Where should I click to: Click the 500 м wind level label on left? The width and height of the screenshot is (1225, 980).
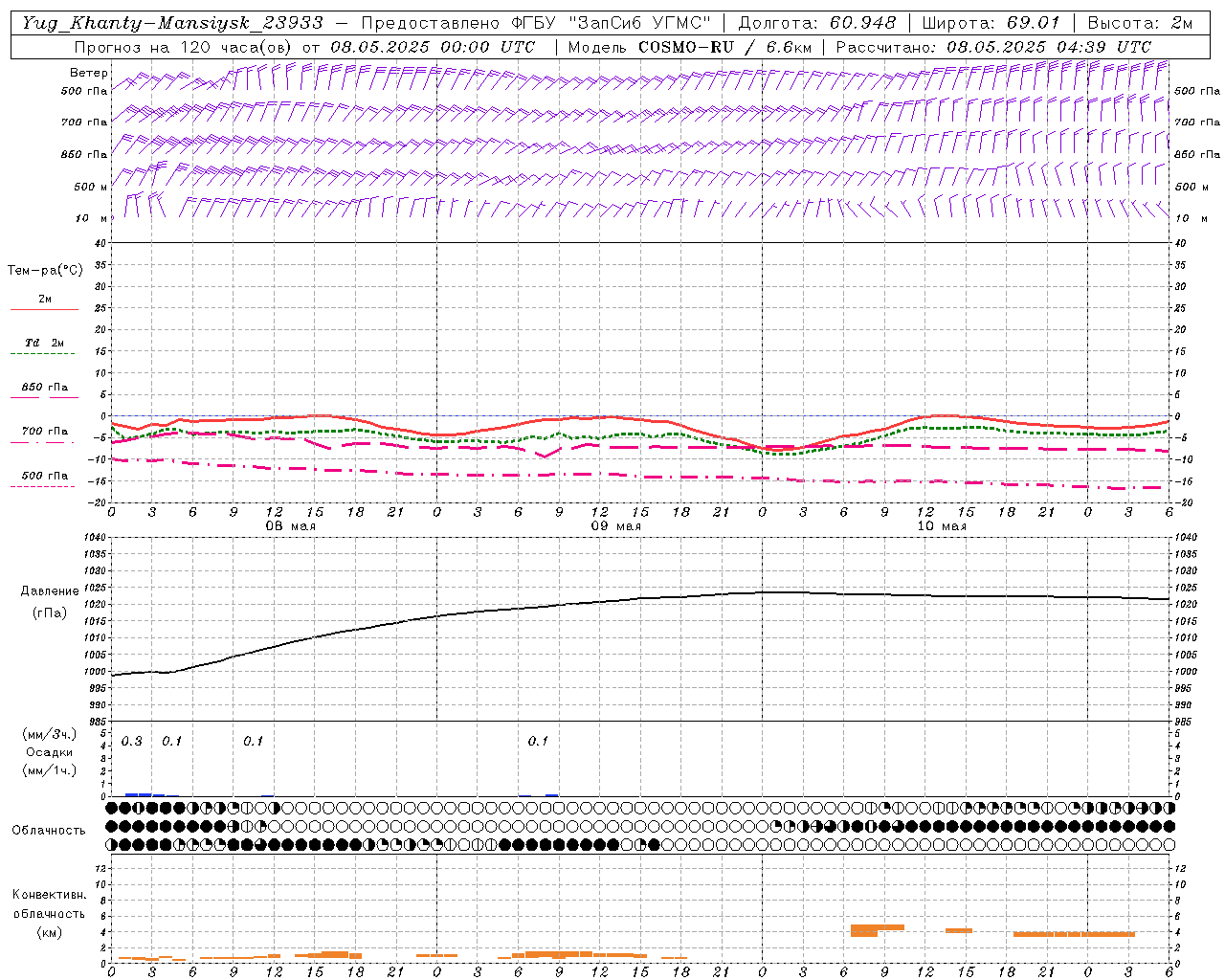coord(90,188)
